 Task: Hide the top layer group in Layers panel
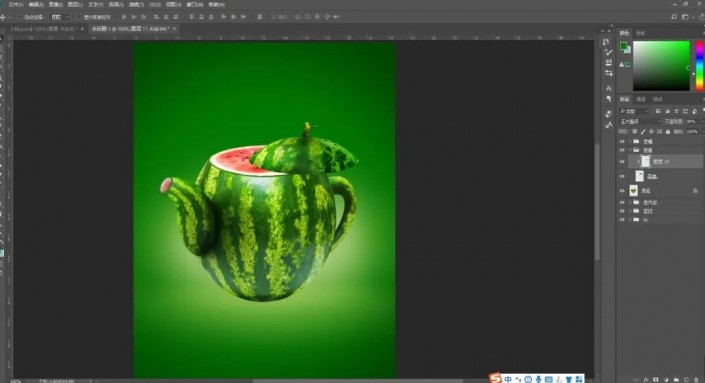(x=622, y=141)
